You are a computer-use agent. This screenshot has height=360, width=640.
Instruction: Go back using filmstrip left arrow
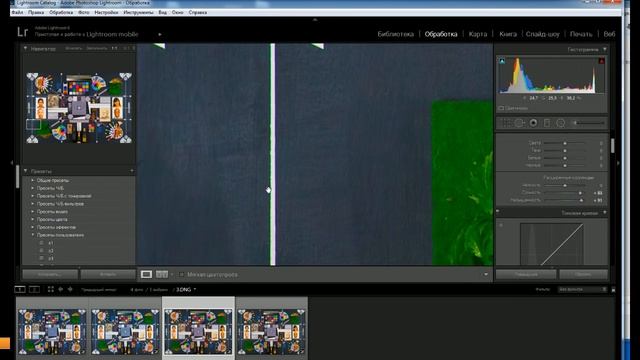(60, 289)
